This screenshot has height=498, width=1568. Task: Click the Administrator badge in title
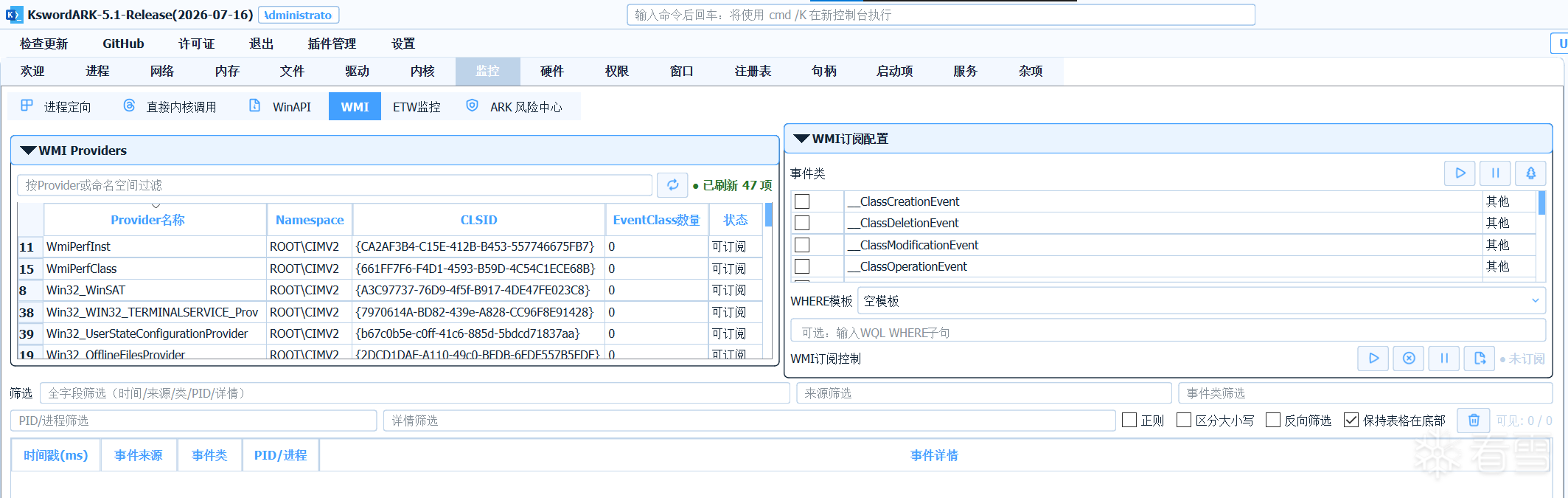click(x=299, y=15)
